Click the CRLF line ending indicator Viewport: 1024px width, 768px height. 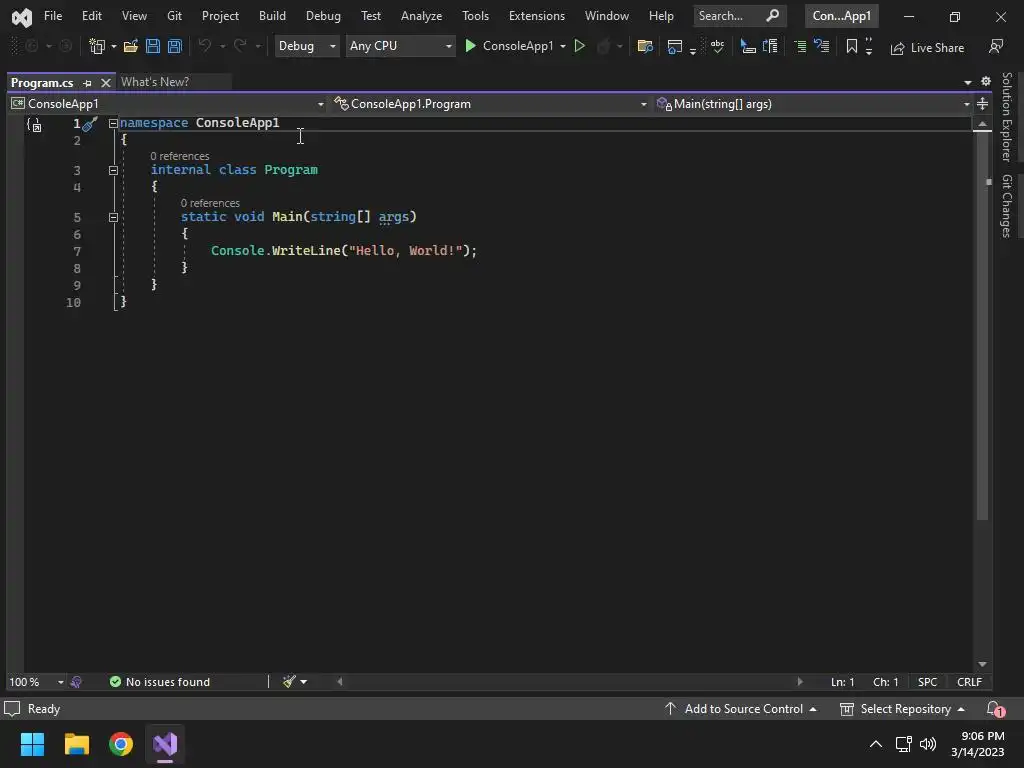(x=969, y=682)
